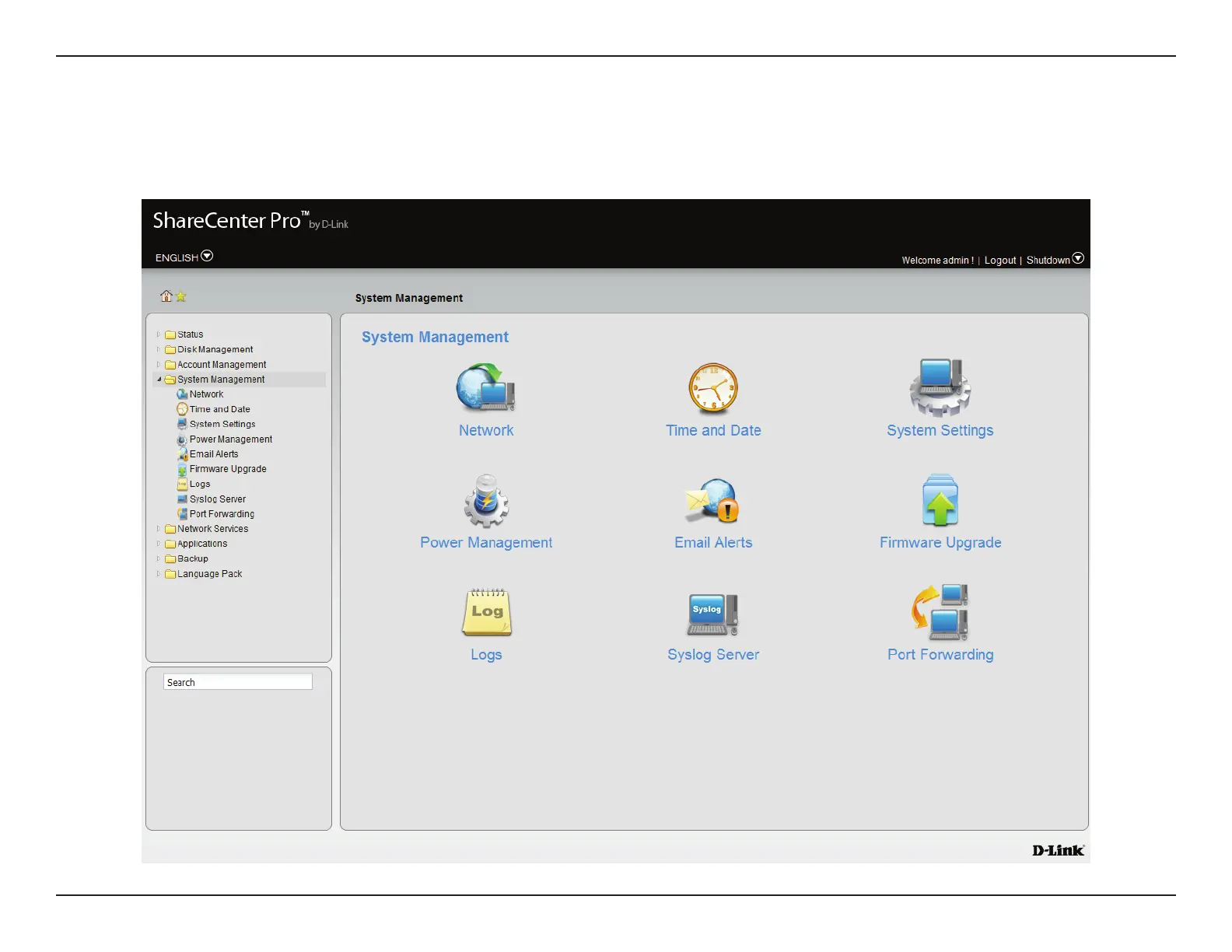The image size is (1232, 952).
Task: Open the System Settings gear icon
Action: pos(940,387)
